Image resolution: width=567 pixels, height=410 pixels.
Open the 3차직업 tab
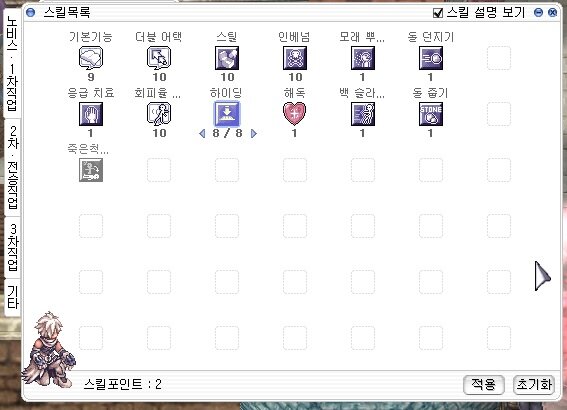(13, 247)
